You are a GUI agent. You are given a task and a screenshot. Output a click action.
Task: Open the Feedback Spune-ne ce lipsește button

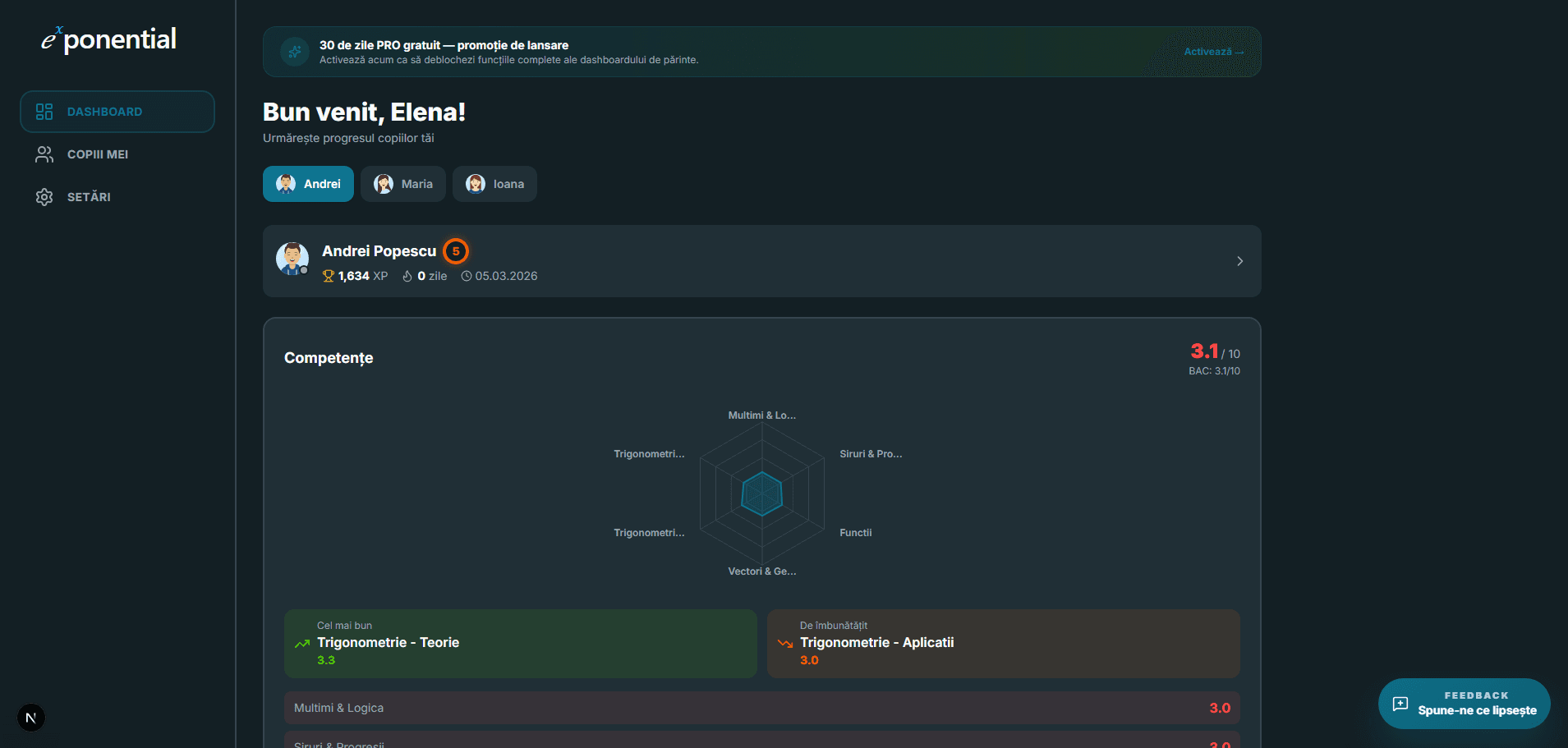pyautogui.click(x=1464, y=704)
